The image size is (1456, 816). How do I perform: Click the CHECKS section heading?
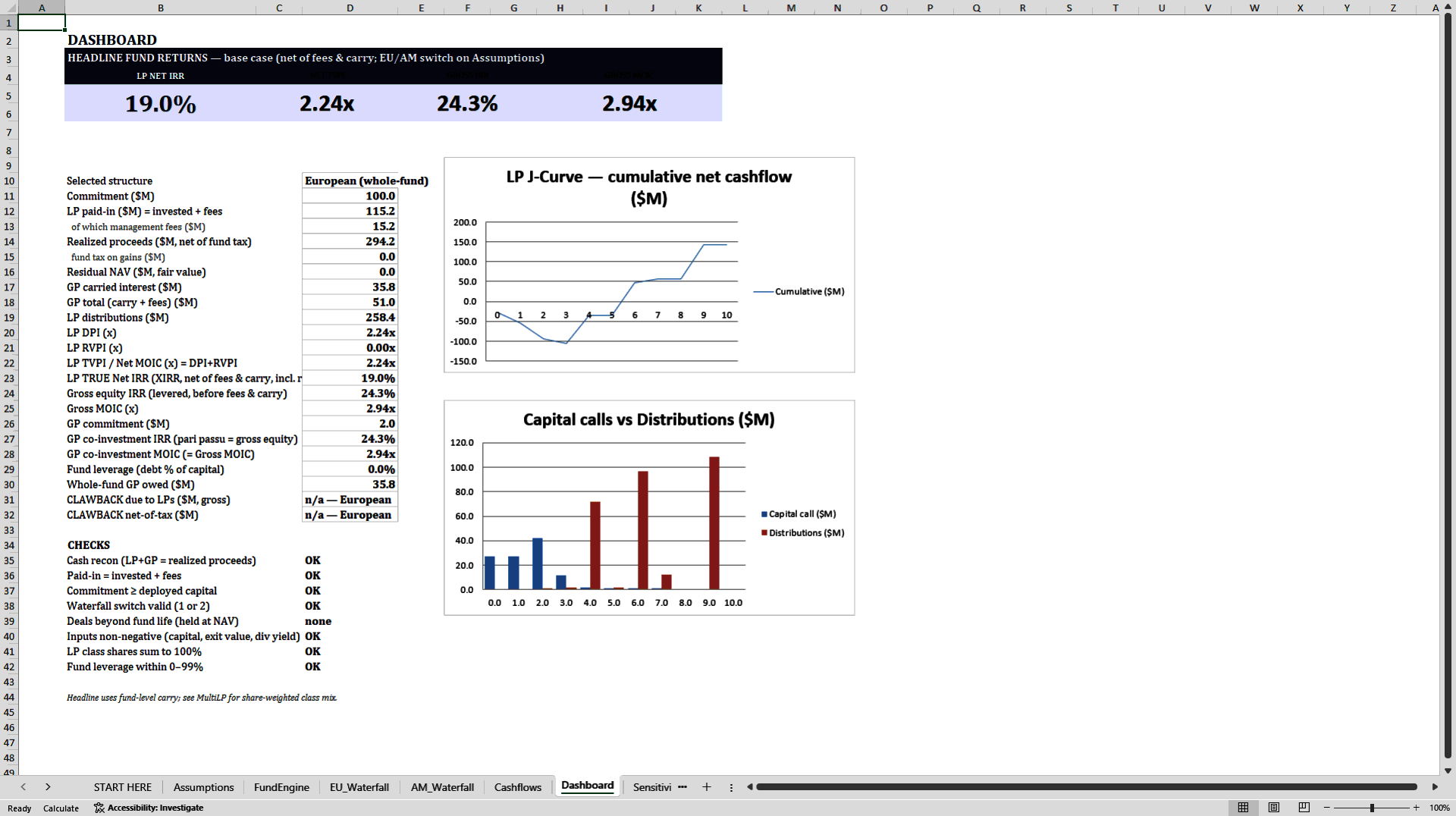pos(89,545)
